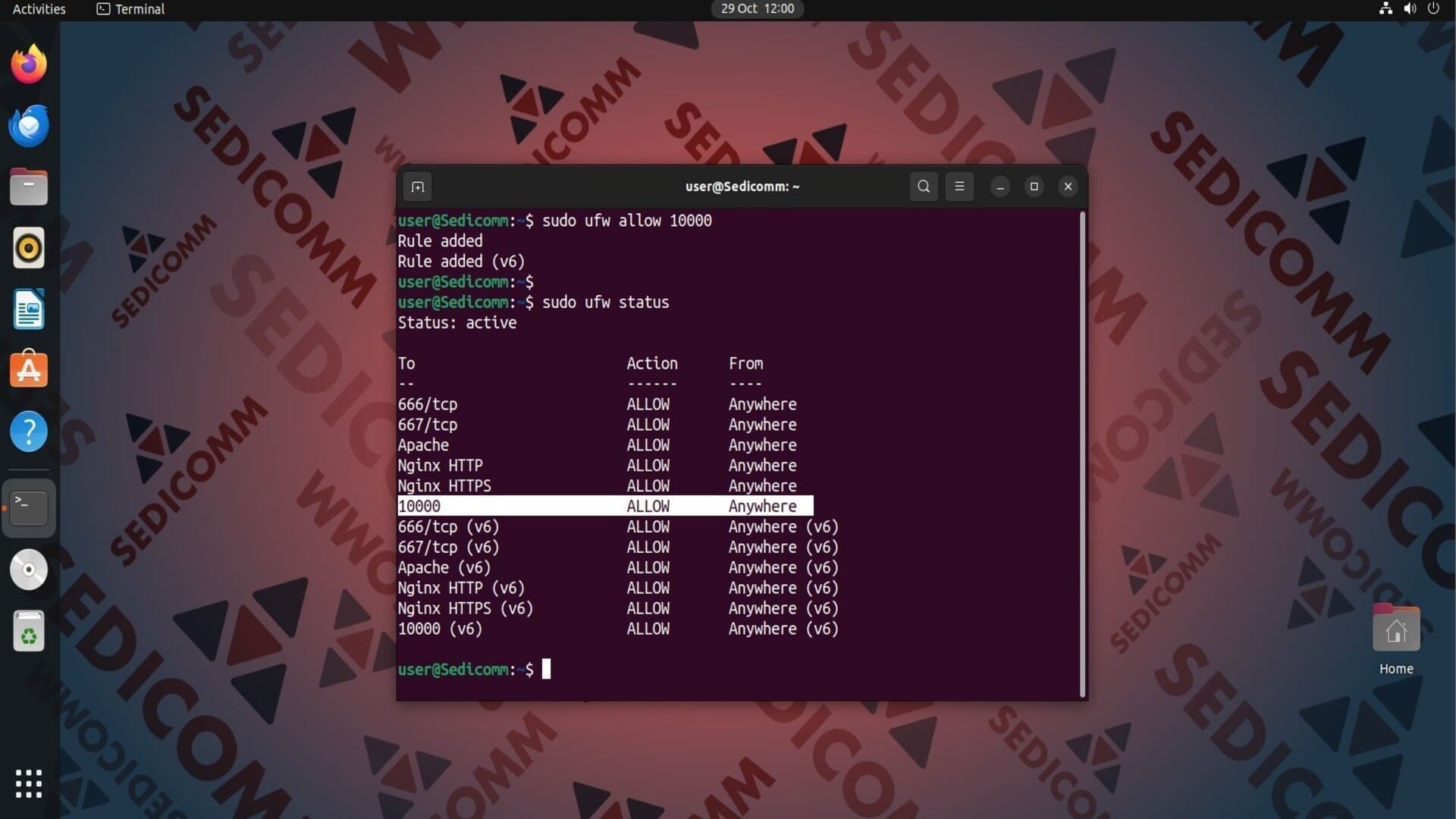Click the terminal vertical scrollbar

pos(1082,453)
